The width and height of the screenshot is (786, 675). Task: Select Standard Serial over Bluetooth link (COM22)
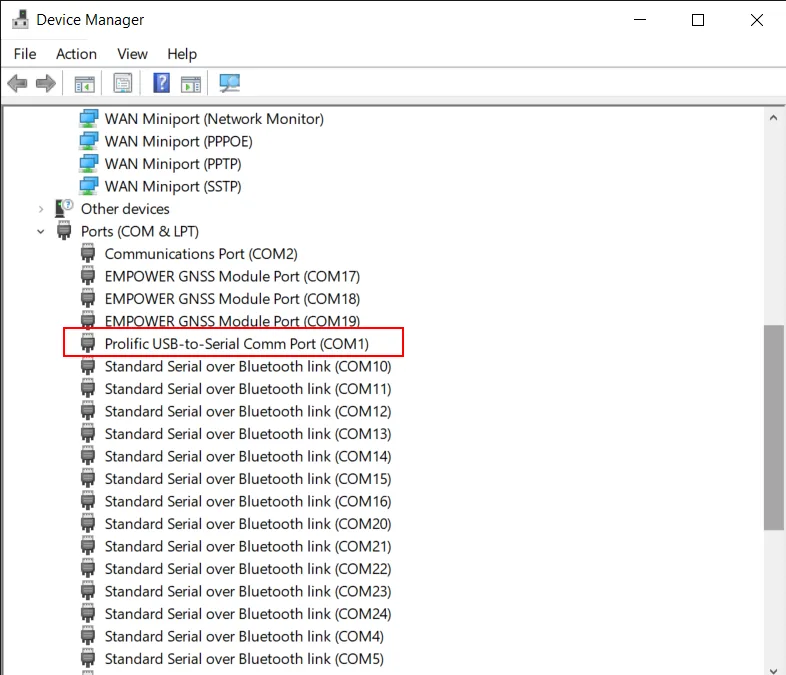click(x=248, y=569)
